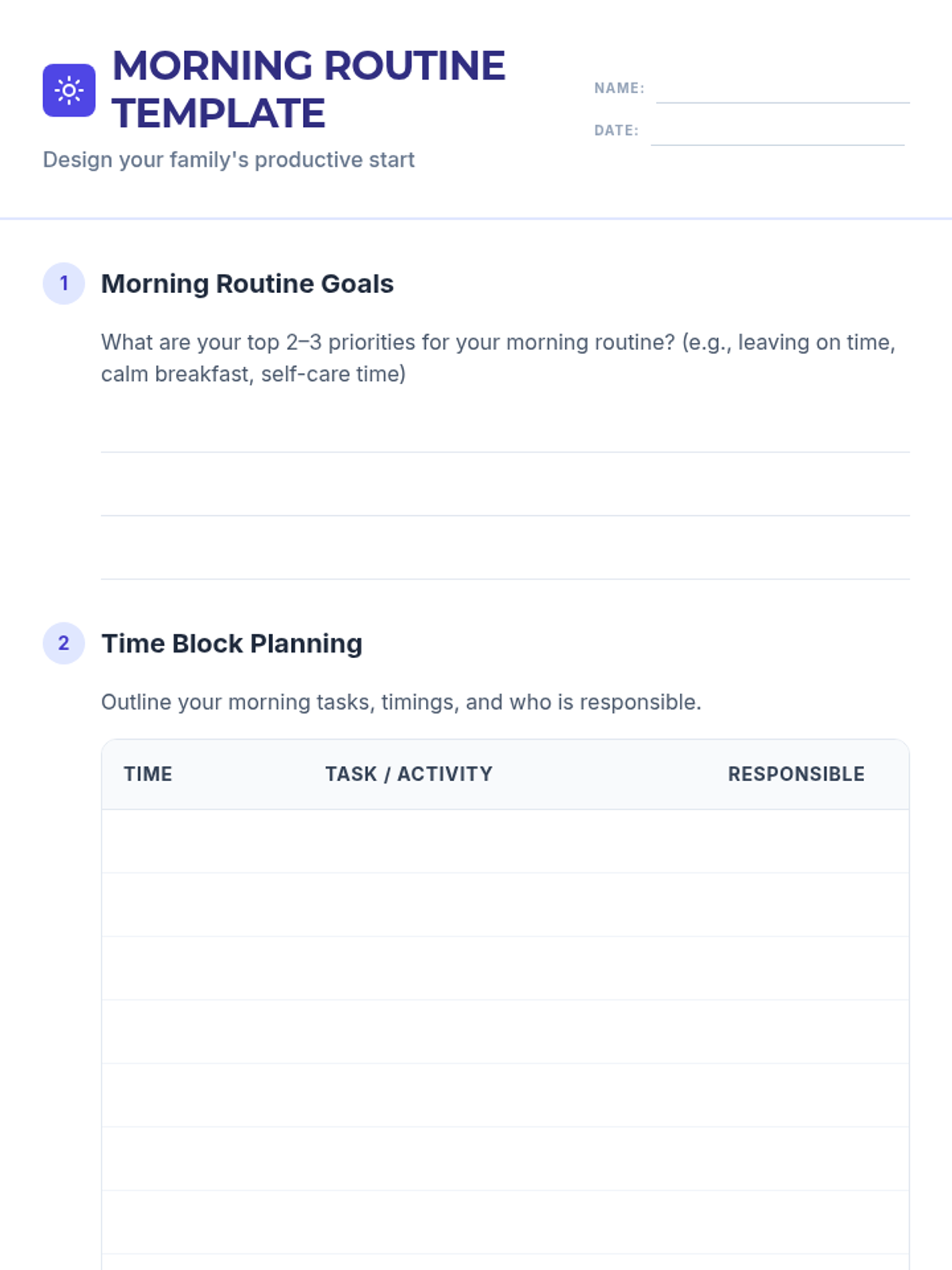Click the TIME column header
This screenshot has height=1270, width=952.
pos(148,774)
